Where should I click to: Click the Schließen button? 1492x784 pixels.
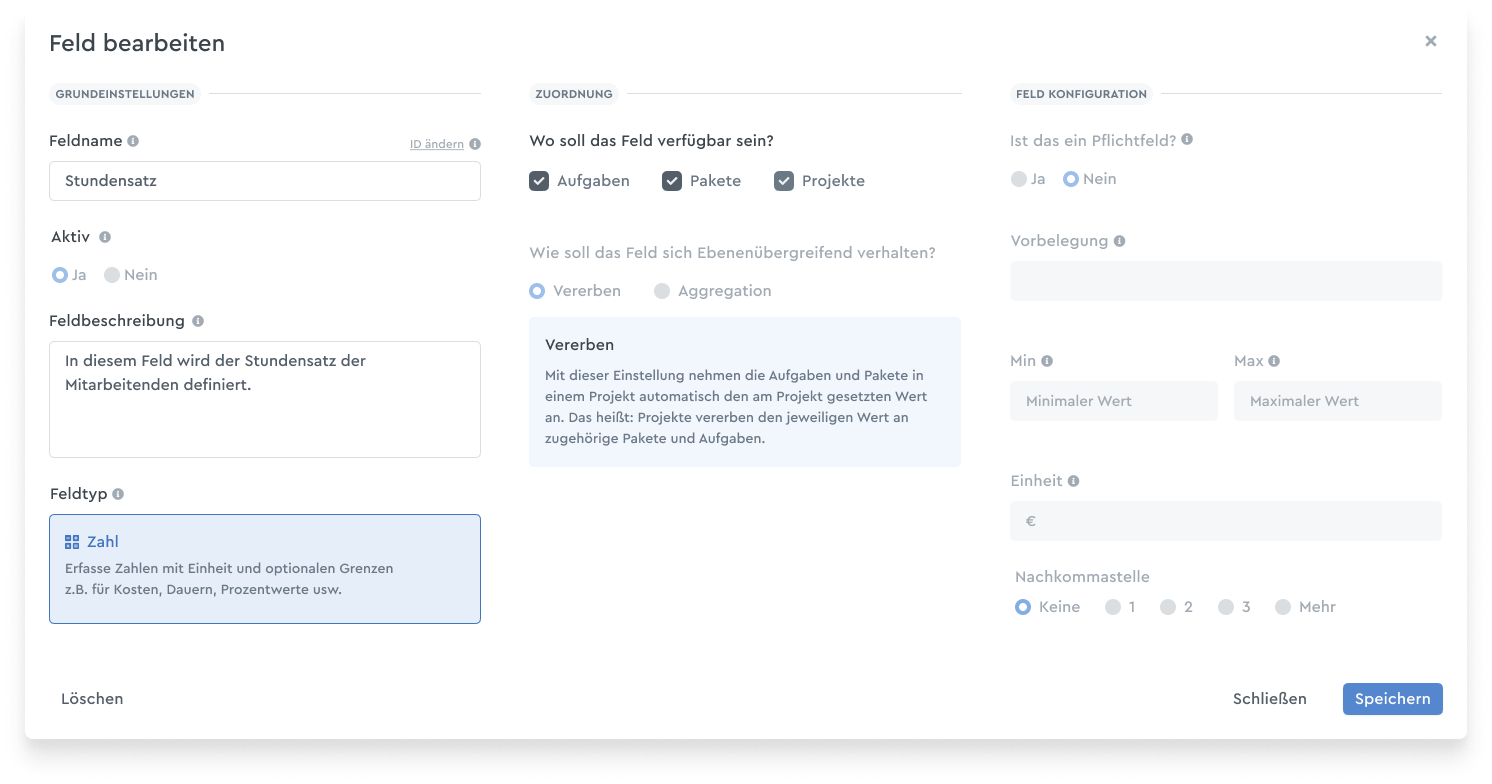point(1270,699)
